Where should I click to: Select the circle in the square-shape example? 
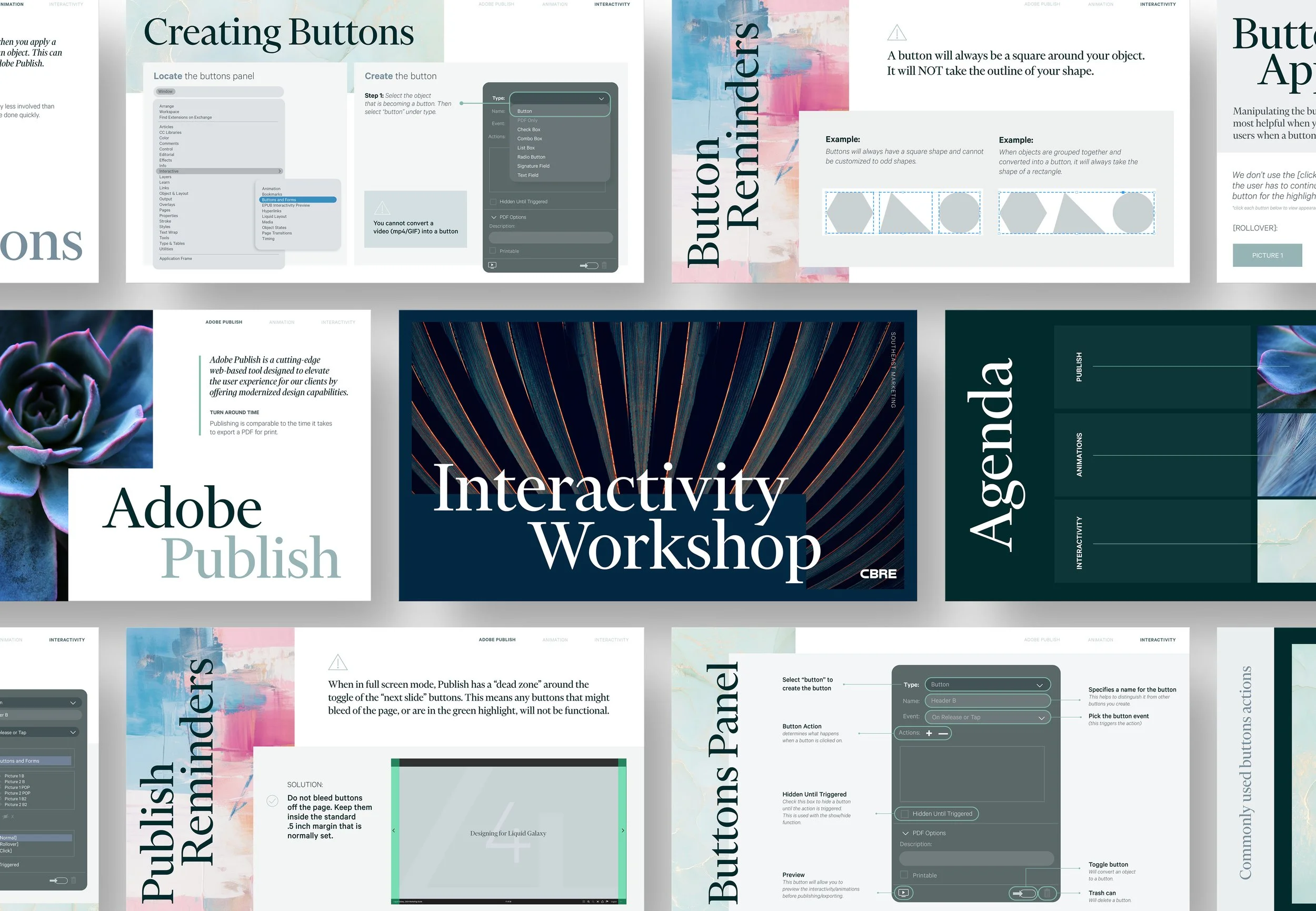tap(959, 212)
